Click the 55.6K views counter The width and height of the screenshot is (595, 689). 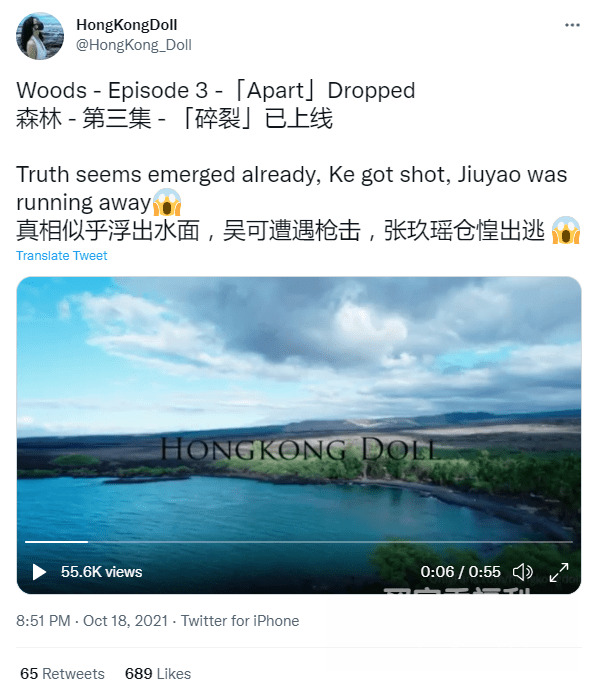pyautogui.click(x=102, y=572)
